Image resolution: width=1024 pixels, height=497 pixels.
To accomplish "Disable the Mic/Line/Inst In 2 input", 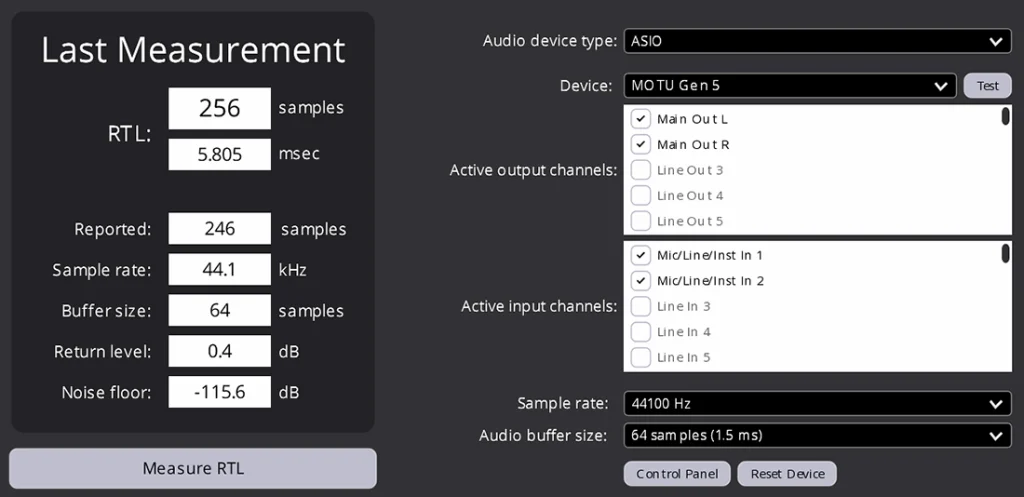I will click(641, 281).
